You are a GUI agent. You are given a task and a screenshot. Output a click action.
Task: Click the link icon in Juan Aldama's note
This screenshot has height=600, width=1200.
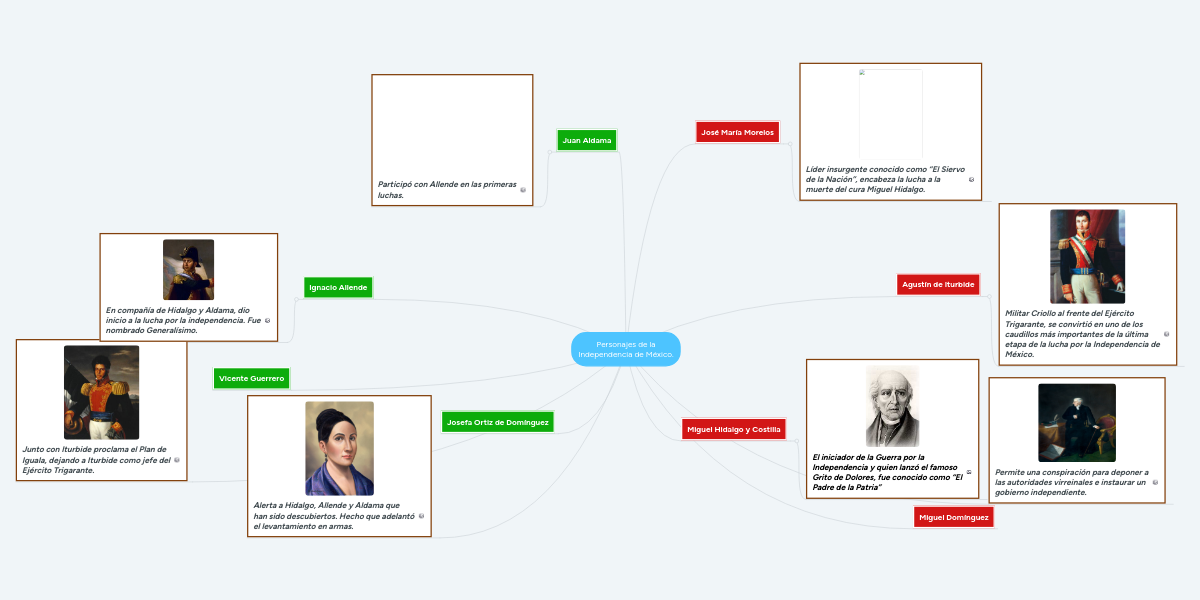click(x=523, y=189)
